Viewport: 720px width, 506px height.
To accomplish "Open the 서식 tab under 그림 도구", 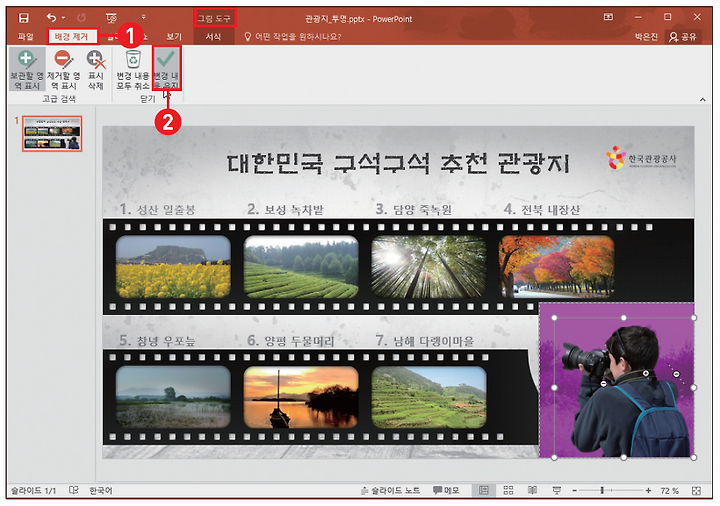I will pos(213,36).
